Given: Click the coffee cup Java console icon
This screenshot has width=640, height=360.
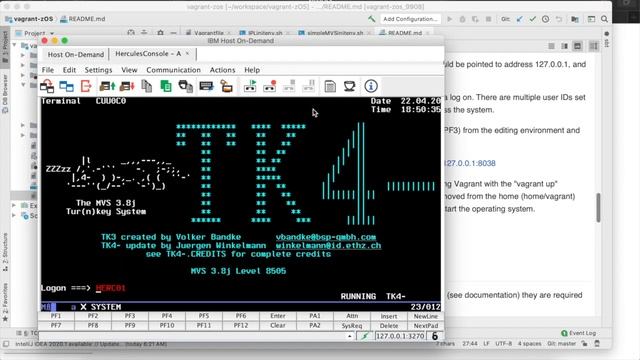Looking at the screenshot, I should 349,86.
